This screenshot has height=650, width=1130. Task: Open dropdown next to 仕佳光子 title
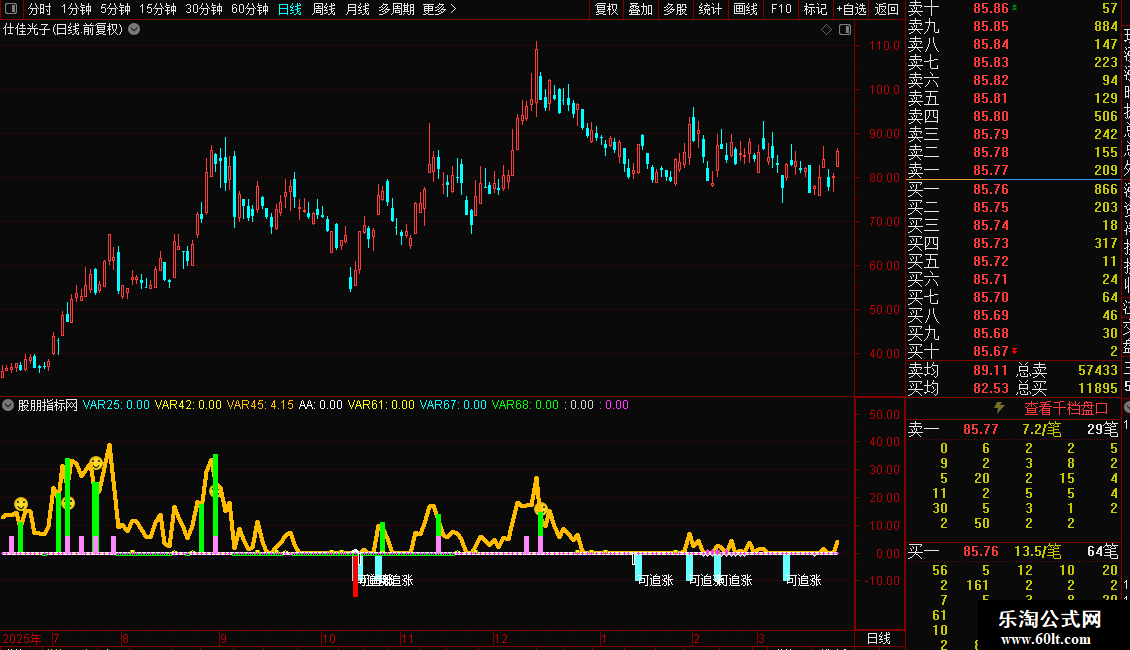click(x=135, y=29)
